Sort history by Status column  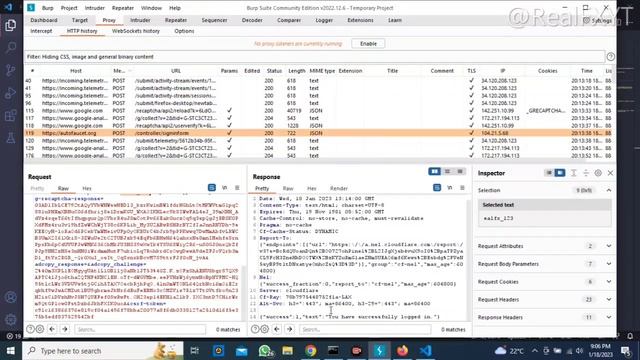tap(274, 71)
